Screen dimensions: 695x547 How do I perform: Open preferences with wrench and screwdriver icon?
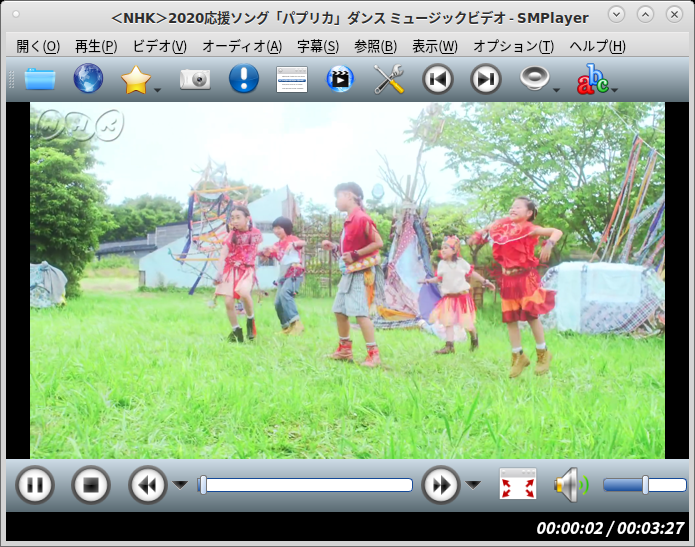(389, 79)
